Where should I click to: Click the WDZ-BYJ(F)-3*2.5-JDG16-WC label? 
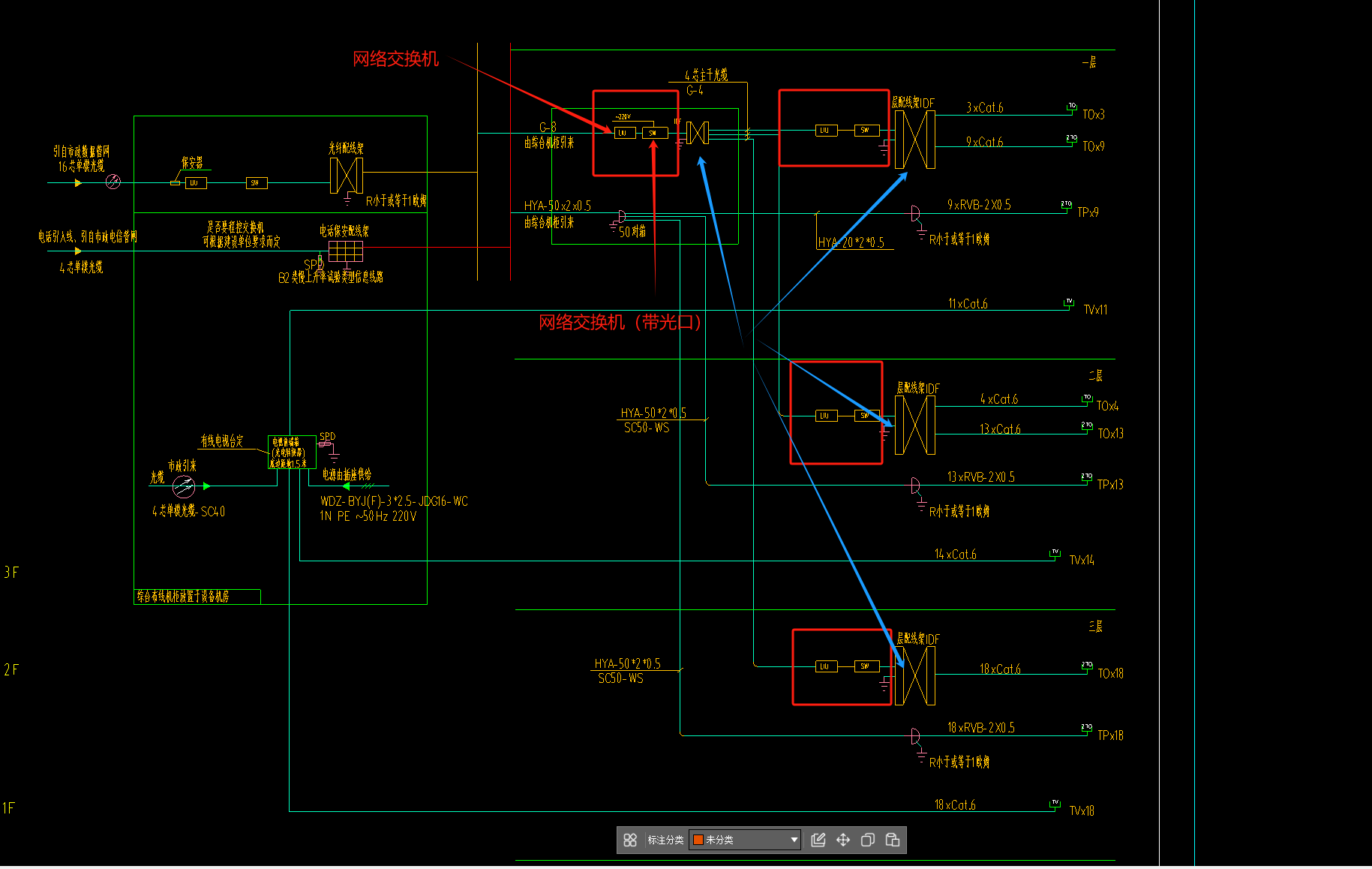tap(394, 501)
